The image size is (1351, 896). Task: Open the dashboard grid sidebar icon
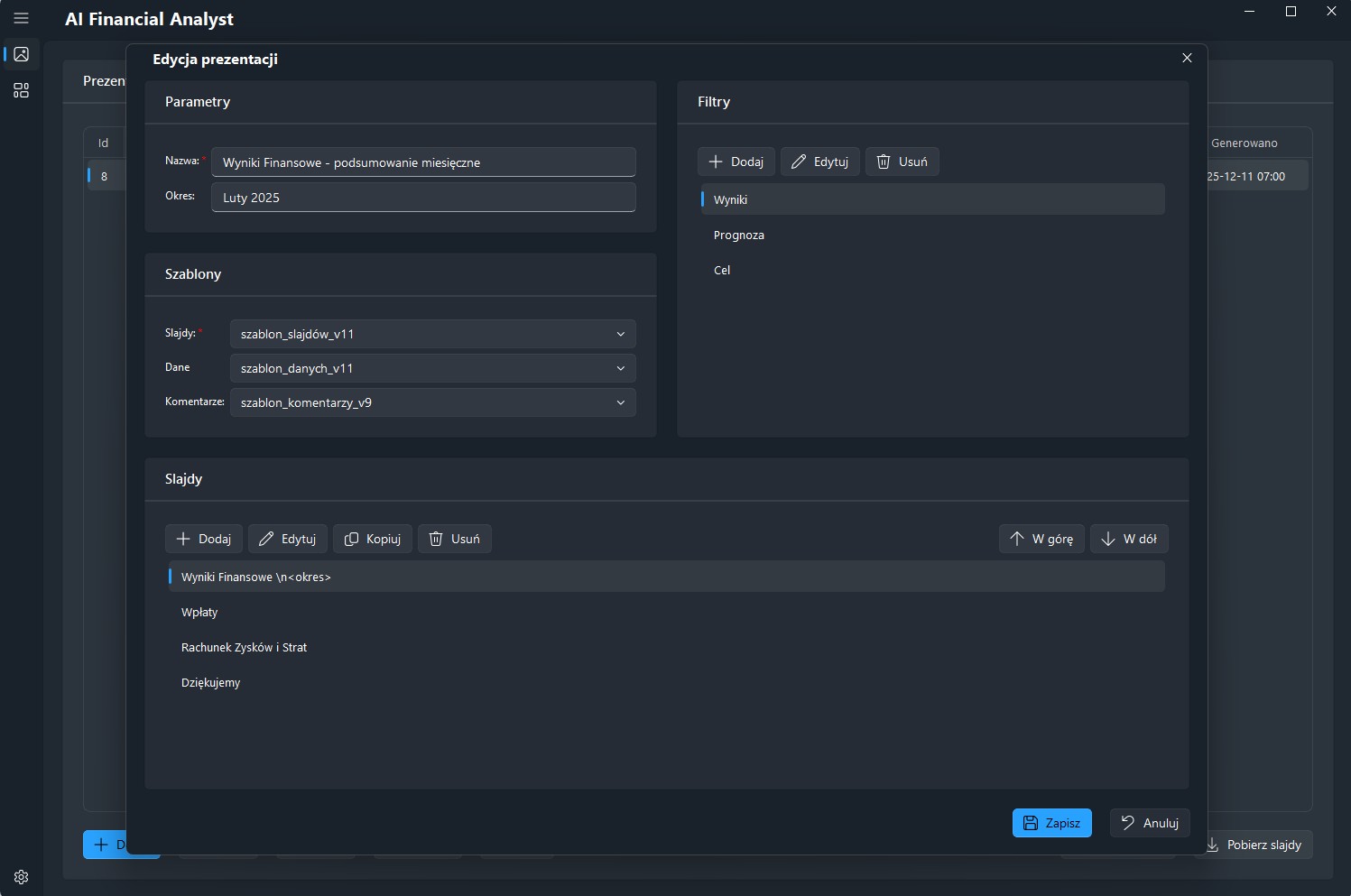(22, 90)
